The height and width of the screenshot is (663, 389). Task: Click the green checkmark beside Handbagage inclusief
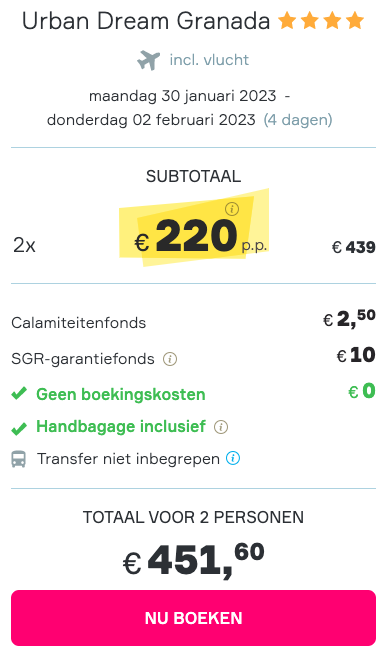[19, 428]
